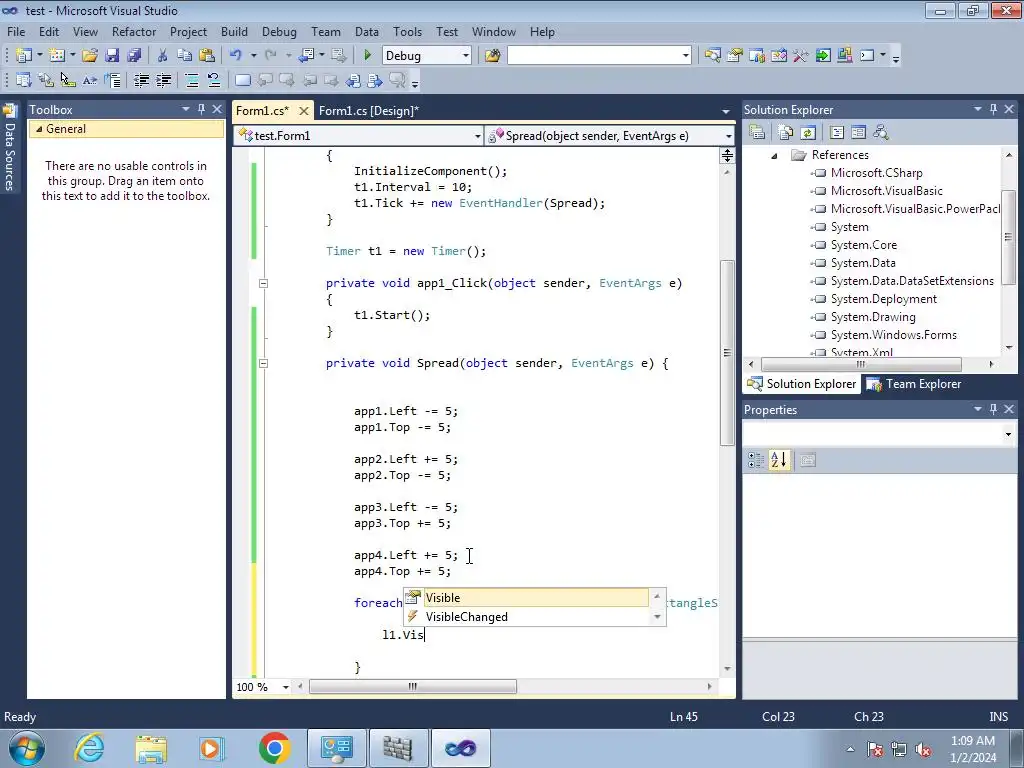Switch to the Team Explorer tab
The width and height of the screenshot is (1024, 768).
coord(914,384)
